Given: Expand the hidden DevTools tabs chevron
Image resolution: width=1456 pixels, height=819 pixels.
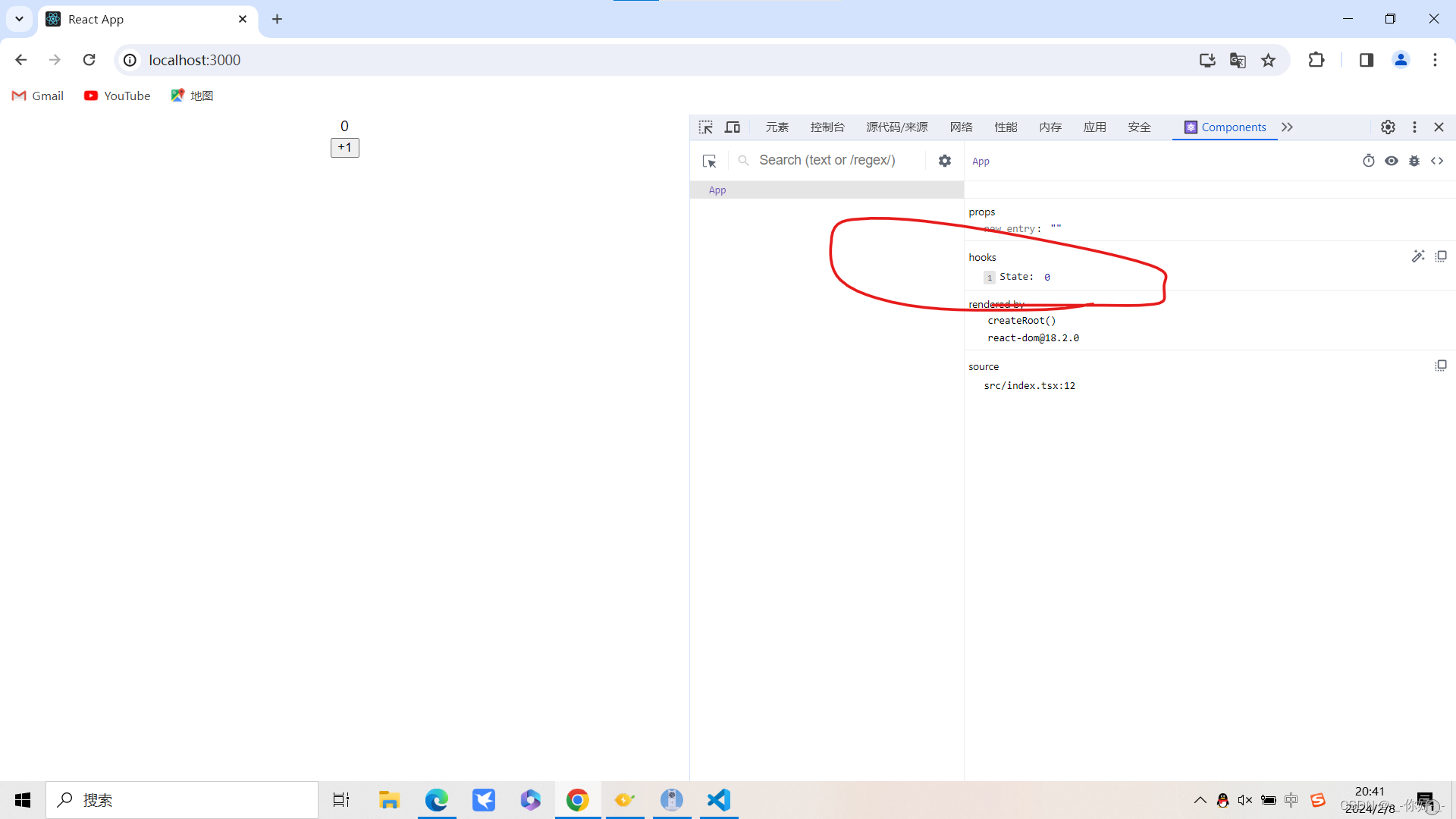Looking at the screenshot, I should (1287, 127).
